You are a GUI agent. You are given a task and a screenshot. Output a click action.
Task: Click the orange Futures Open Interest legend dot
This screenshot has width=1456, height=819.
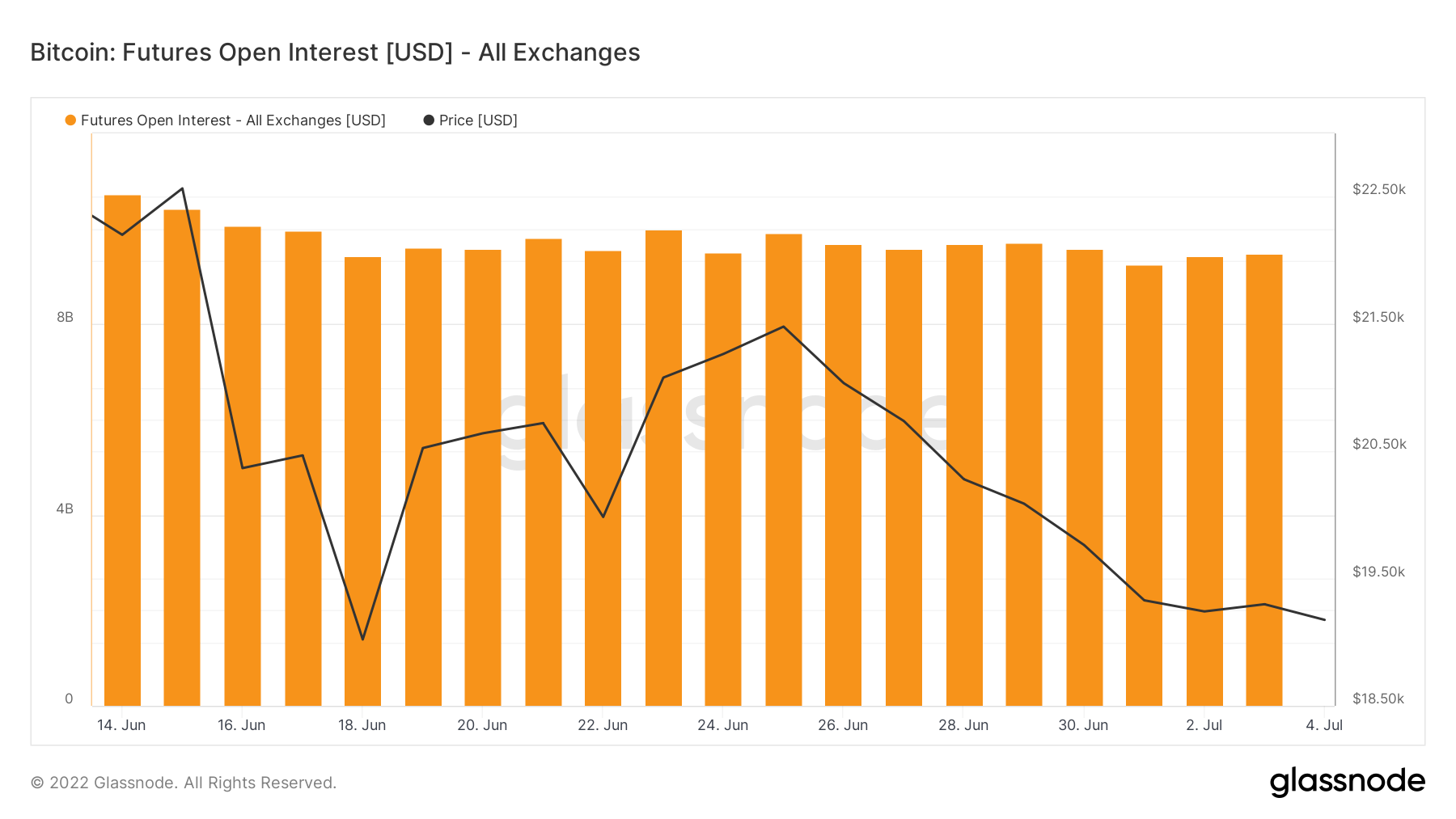coord(70,120)
